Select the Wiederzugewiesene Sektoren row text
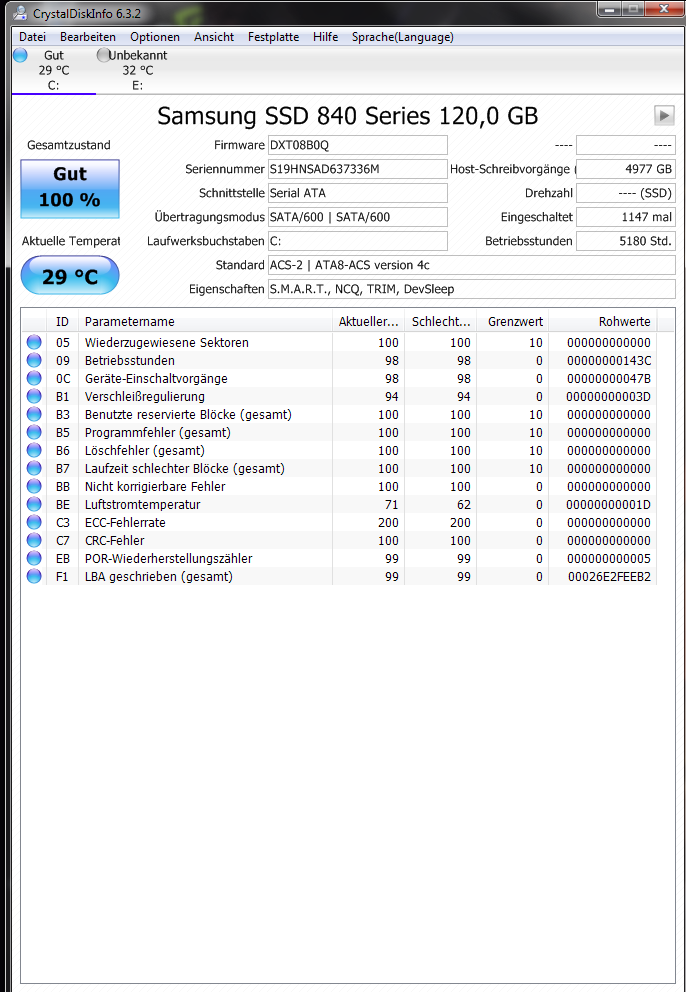Image resolution: width=686 pixels, height=992 pixels. click(167, 342)
